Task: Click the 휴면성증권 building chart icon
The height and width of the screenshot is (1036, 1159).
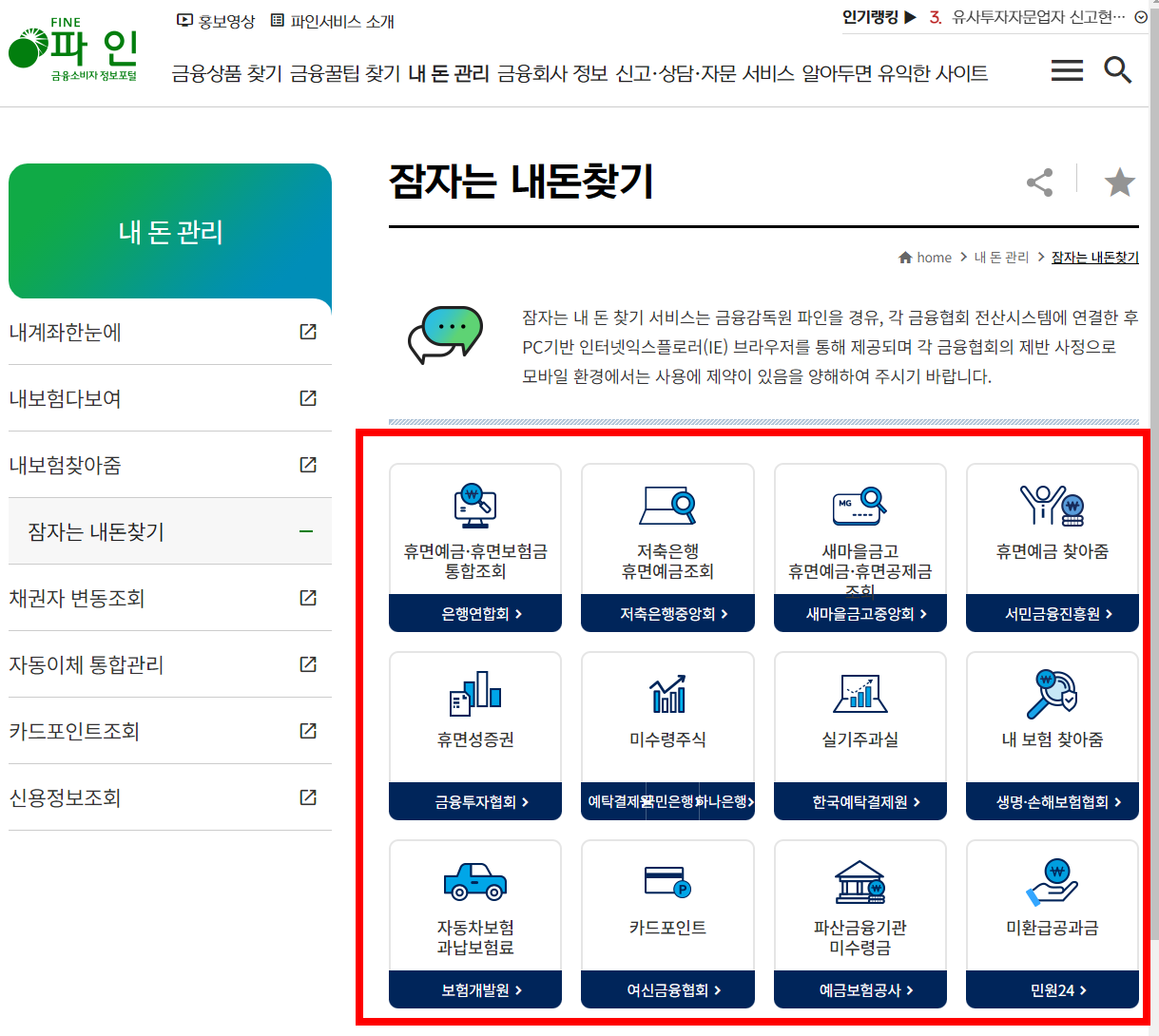Action: (x=475, y=693)
